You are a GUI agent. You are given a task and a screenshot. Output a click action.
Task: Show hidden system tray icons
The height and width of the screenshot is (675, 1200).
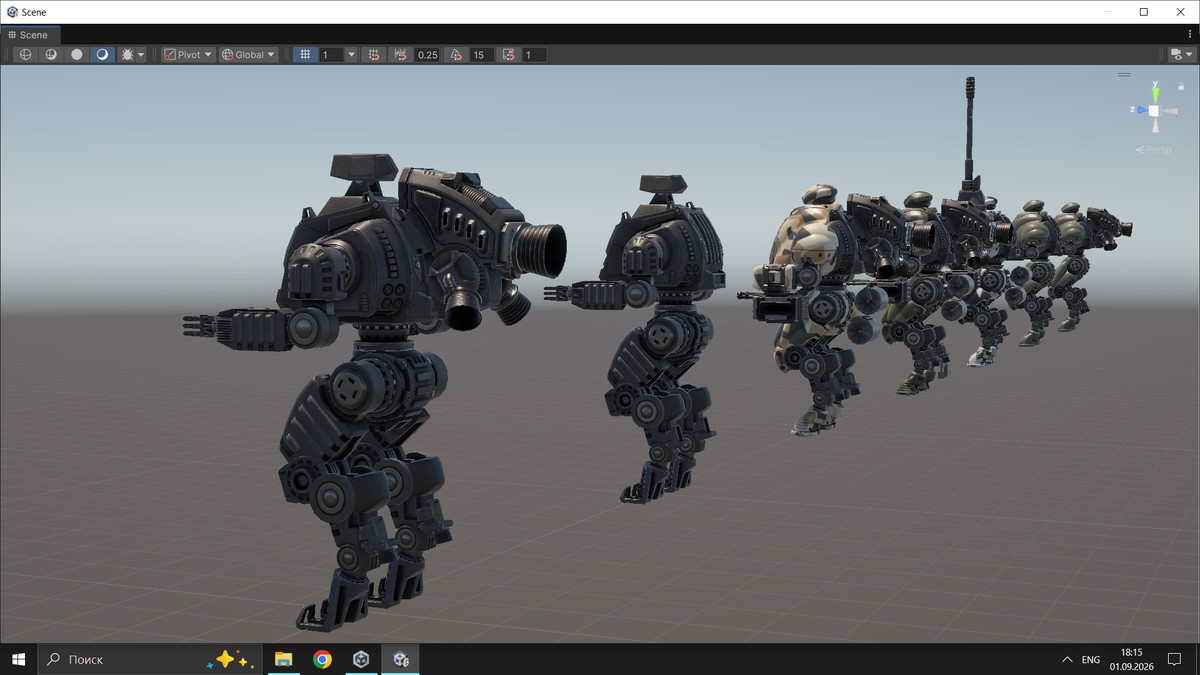[1067, 659]
